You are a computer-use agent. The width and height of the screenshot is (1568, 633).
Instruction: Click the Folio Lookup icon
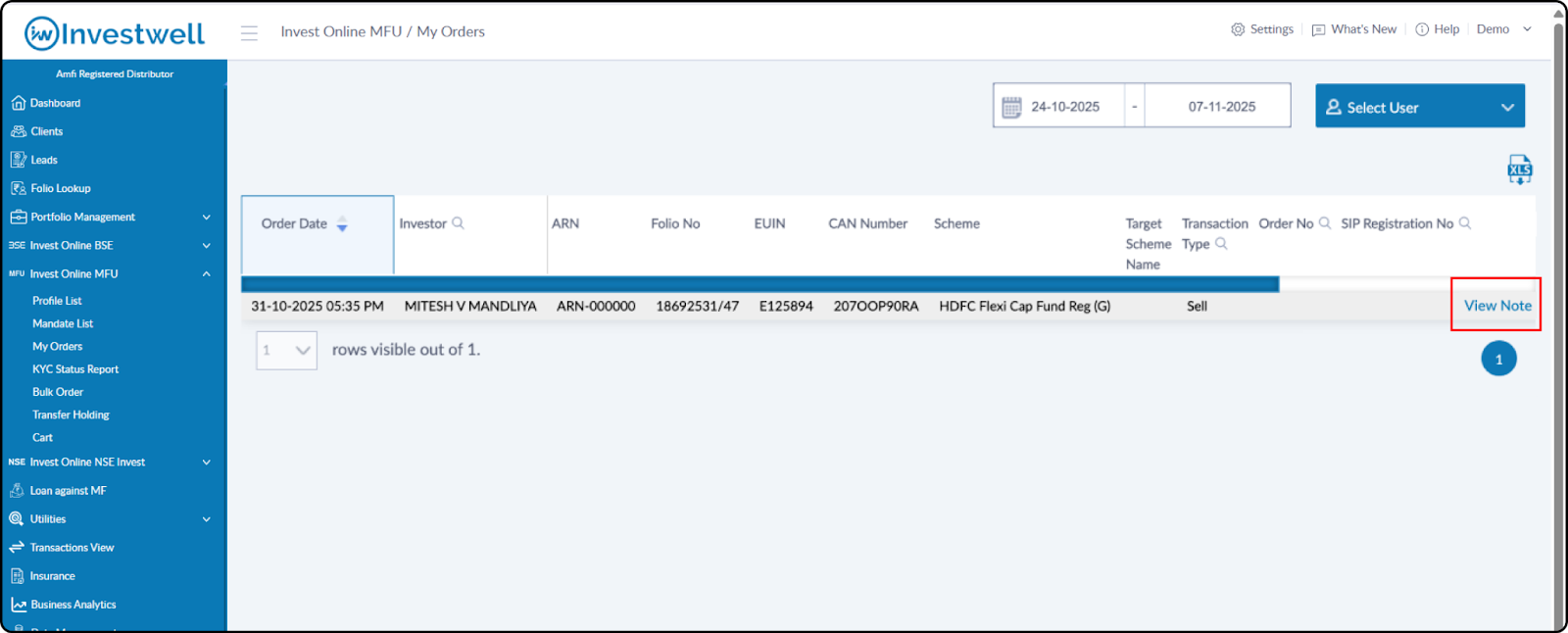[18, 188]
